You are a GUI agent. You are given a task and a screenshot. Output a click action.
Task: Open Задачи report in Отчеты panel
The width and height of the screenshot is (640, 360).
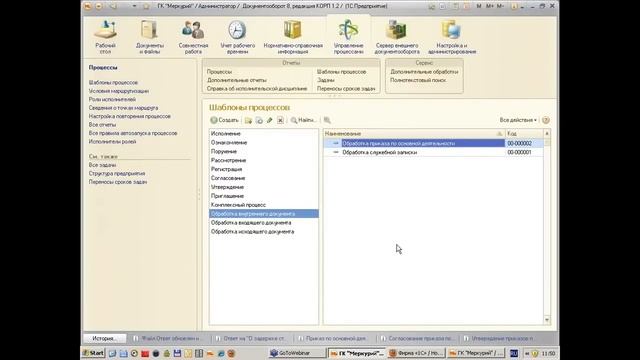[326, 80]
